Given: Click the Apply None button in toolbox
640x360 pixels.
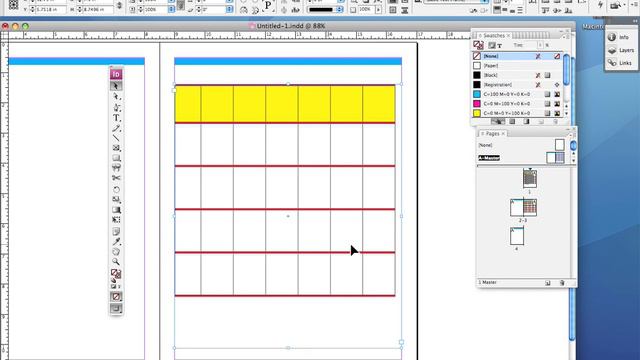Looking at the screenshot, I should pos(116,297).
